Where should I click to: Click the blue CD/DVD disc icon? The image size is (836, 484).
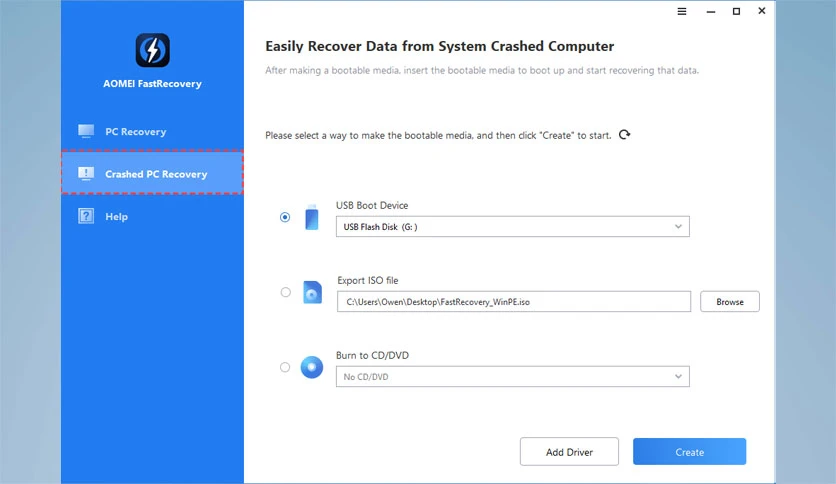pos(312,367)
